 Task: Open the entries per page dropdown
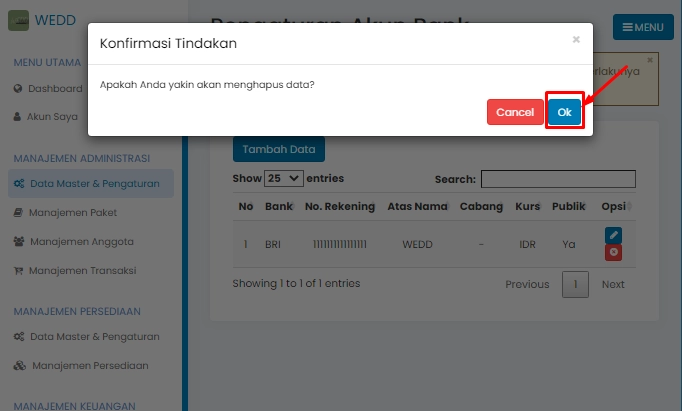pyautogui.click(x=283, y=179)
